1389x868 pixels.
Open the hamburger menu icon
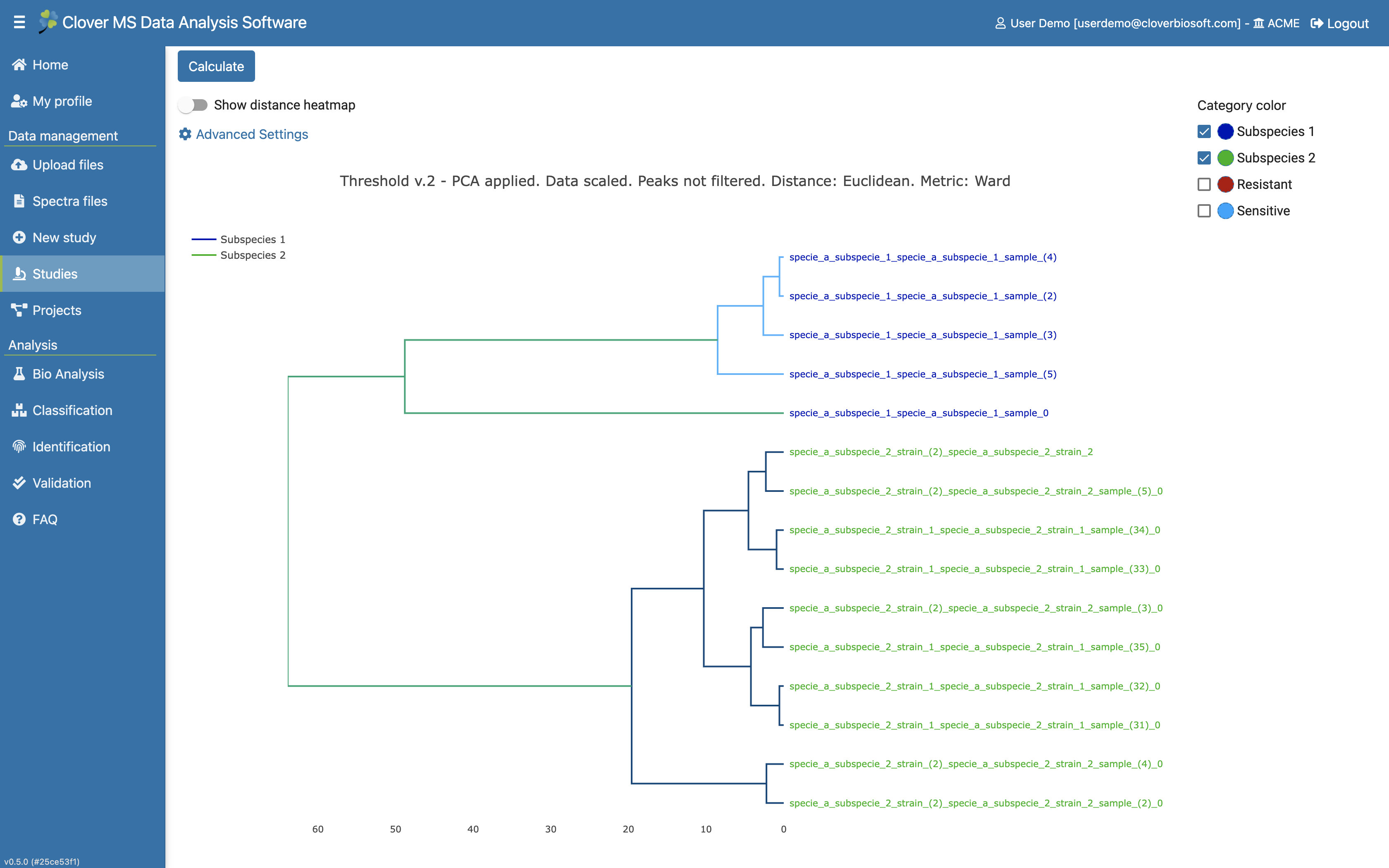[x=19, y=22]
